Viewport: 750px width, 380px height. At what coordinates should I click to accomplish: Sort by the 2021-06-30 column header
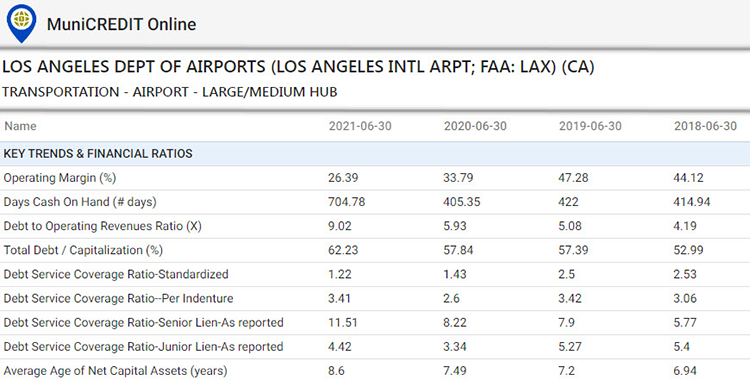360,126
